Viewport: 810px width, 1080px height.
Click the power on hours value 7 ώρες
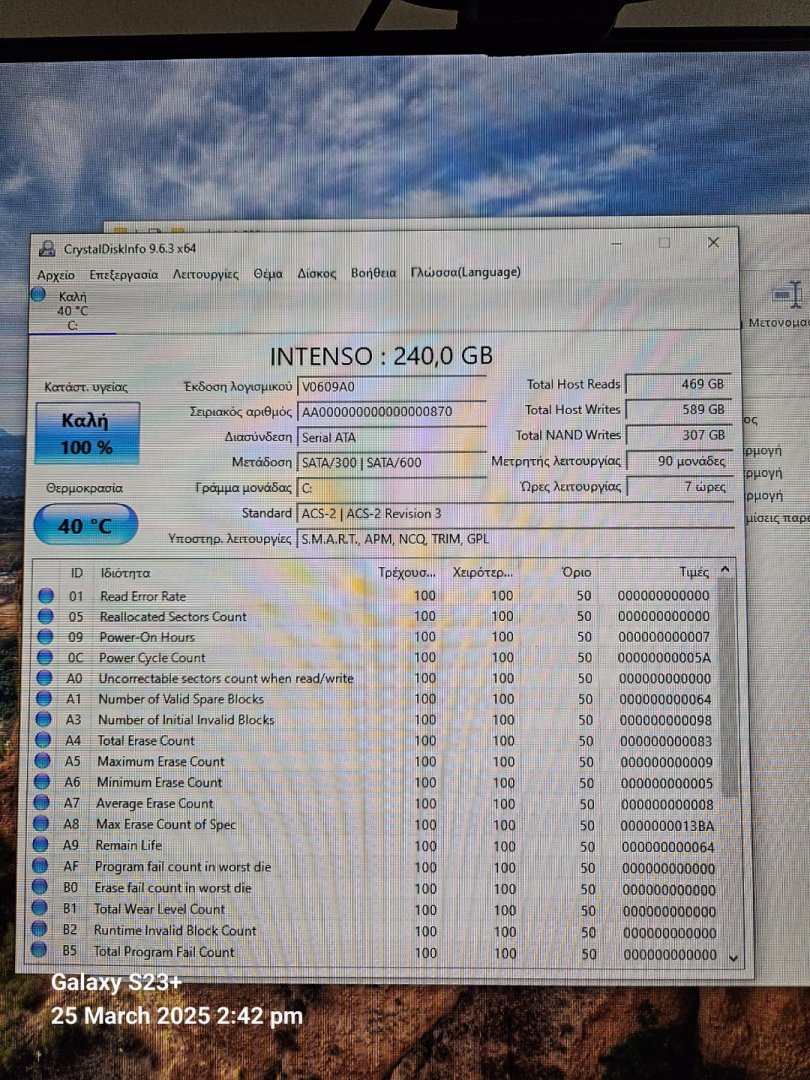tap(679, 486)
